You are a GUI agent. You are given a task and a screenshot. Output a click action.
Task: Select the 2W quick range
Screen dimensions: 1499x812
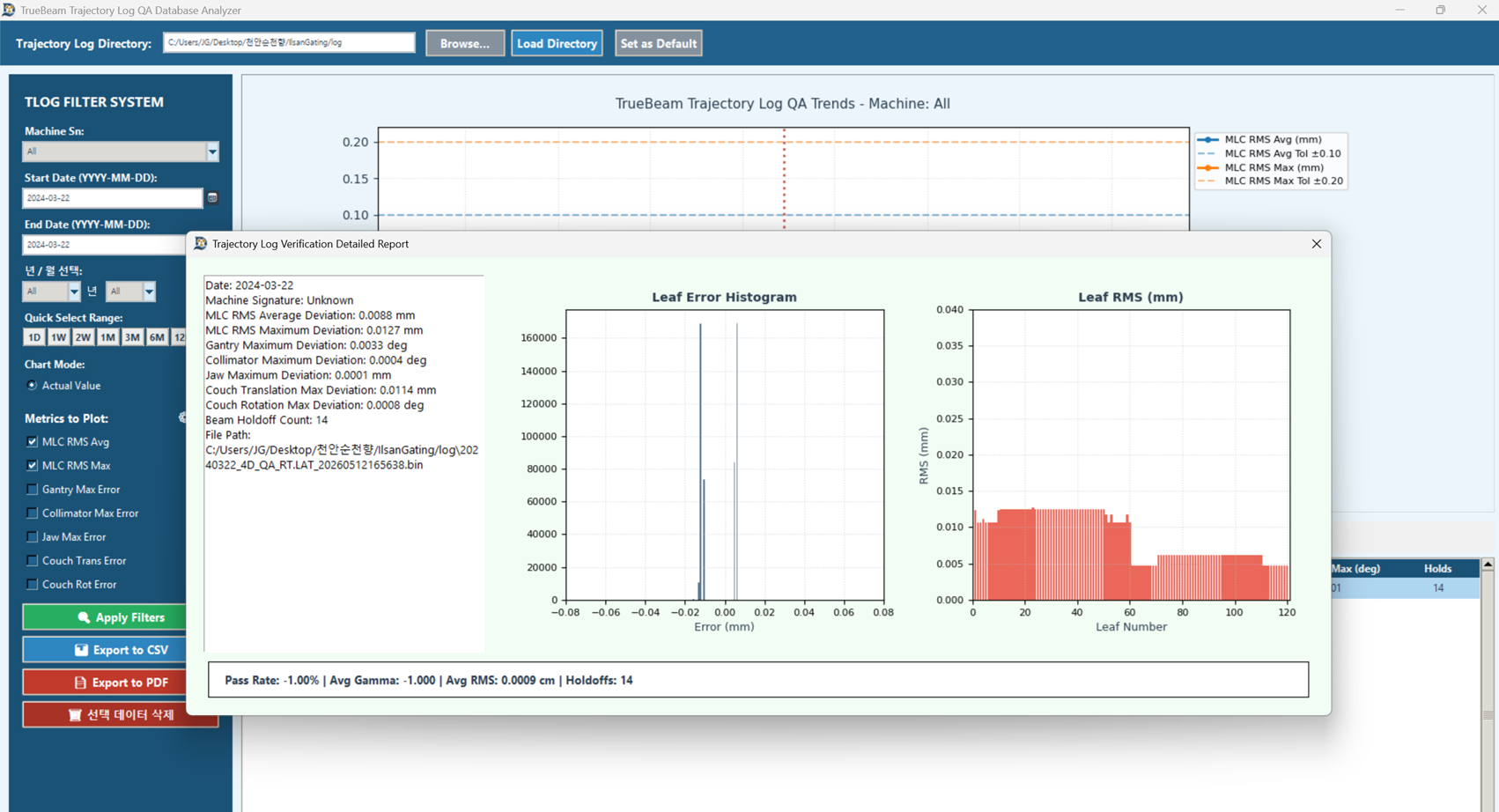(x=83, y=337)
